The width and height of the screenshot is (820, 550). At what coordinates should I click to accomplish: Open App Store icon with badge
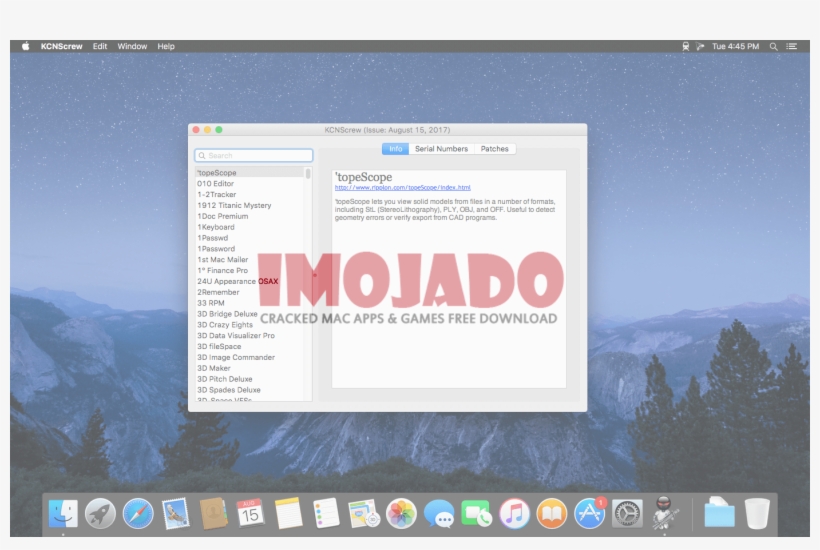590,513
